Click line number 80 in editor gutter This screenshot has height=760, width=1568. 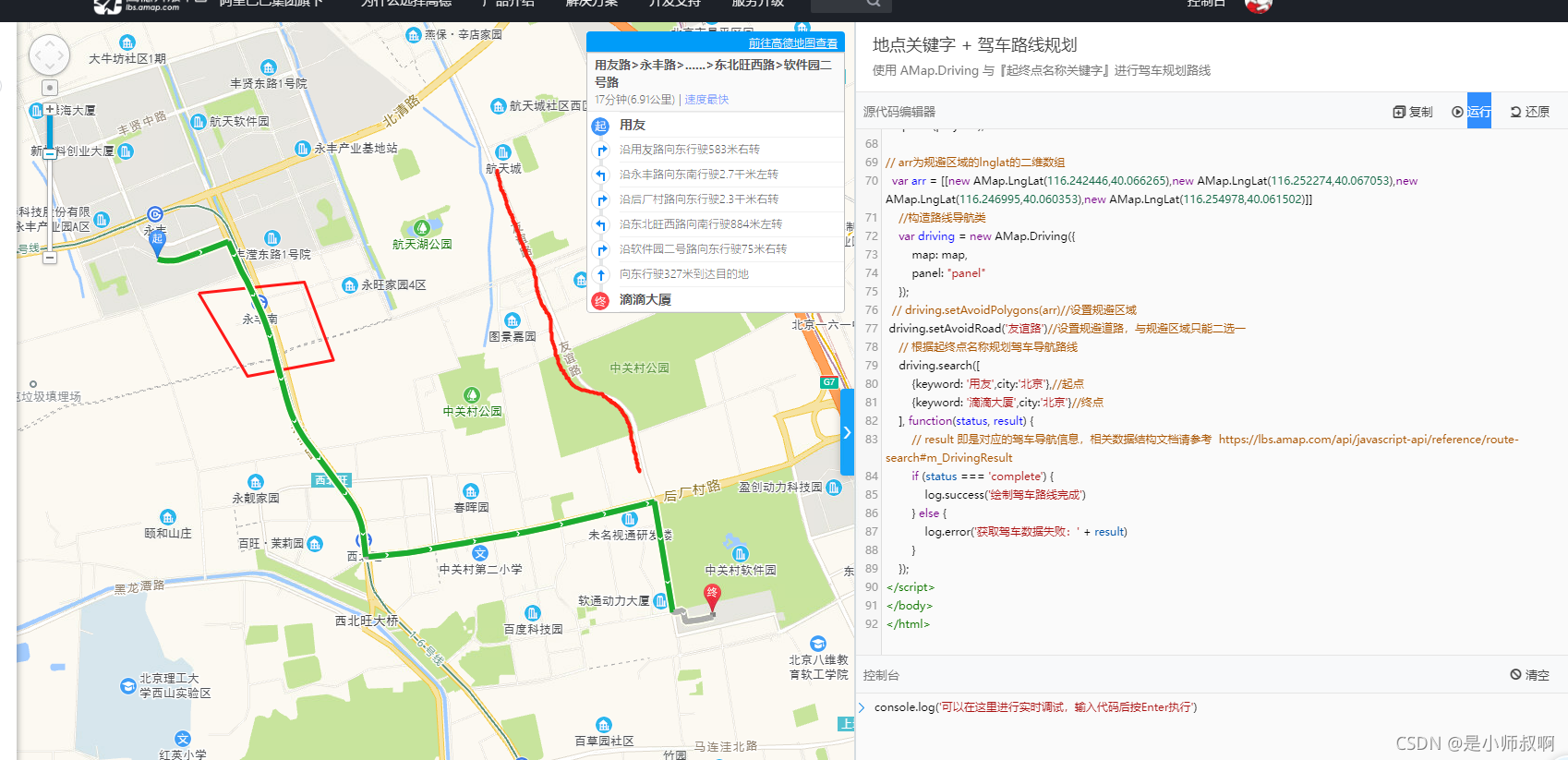872,384
